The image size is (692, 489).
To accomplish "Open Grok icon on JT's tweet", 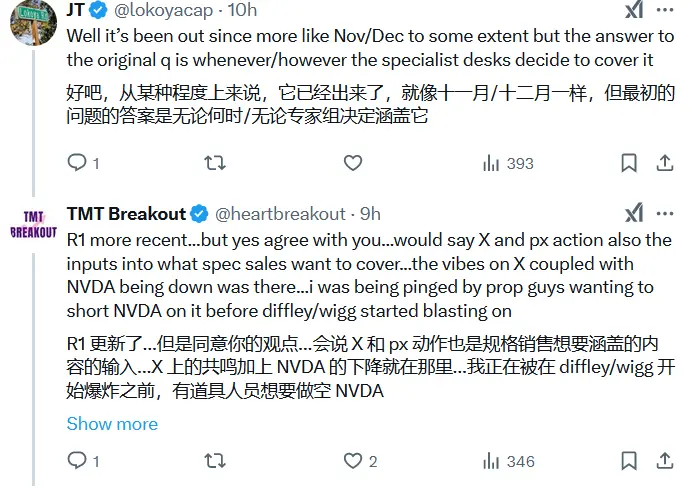I will click(x=634, y=11).
